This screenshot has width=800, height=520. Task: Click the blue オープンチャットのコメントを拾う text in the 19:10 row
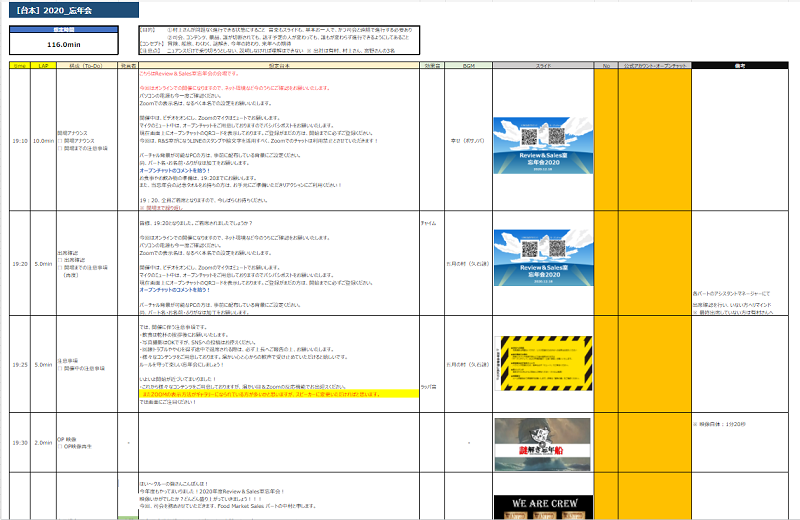(176, 171)
